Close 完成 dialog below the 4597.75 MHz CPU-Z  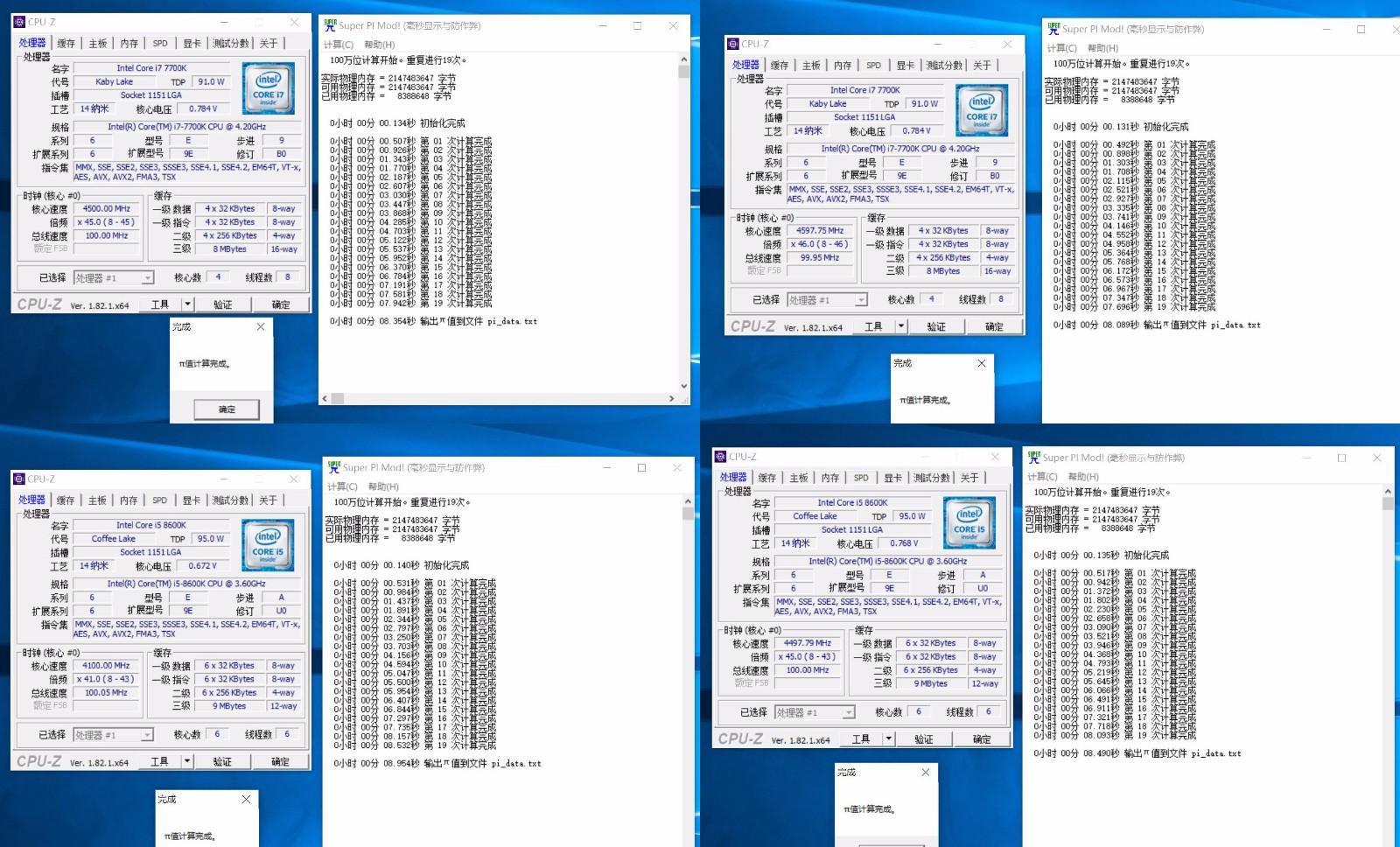click(x=982, y=363)
